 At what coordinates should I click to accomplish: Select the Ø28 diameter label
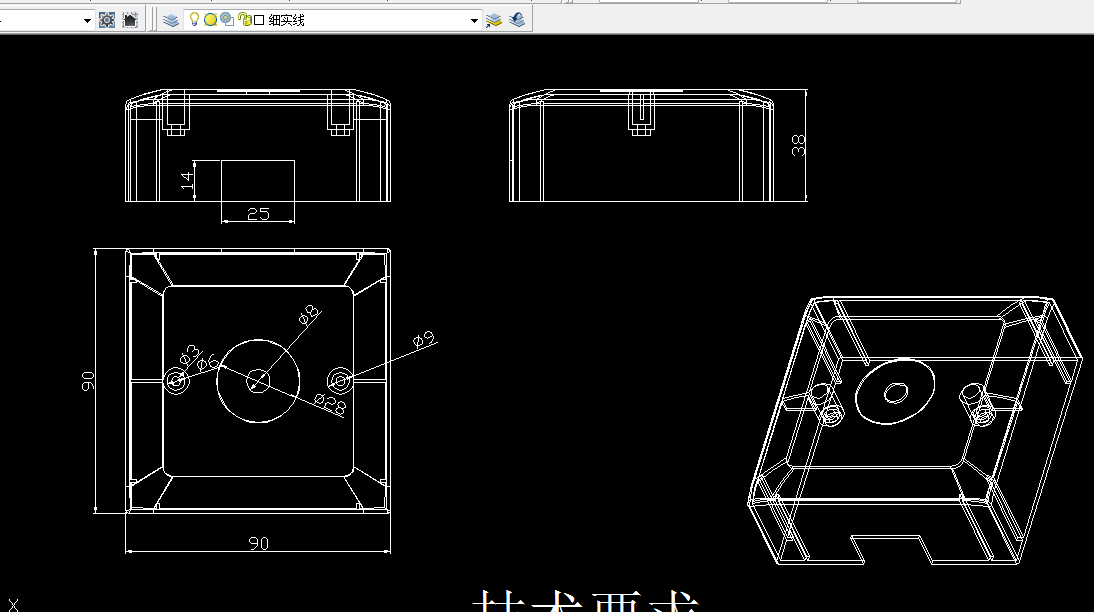(330, 403)
